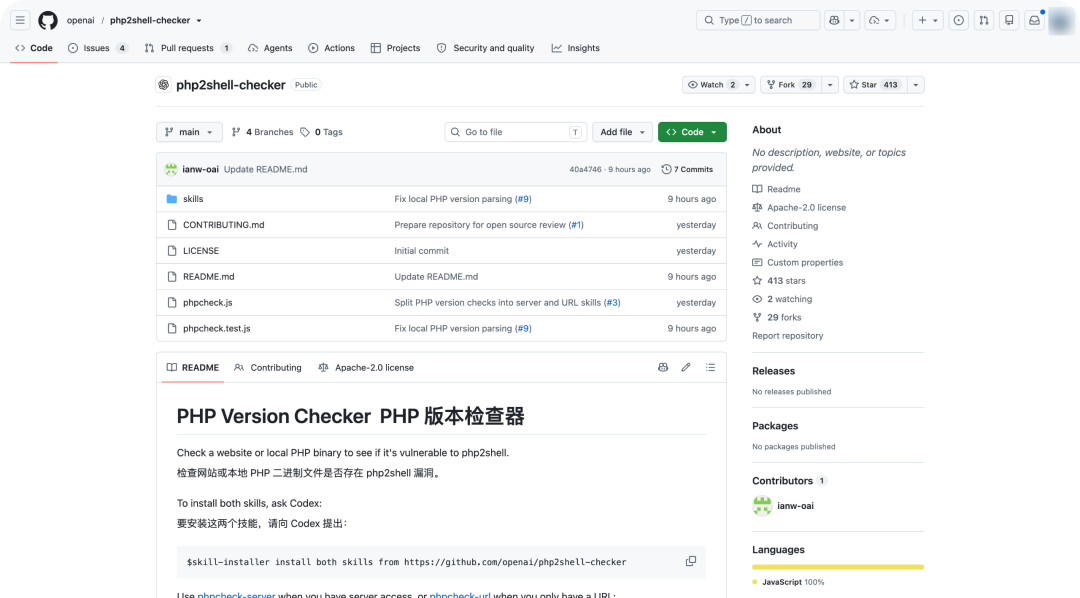The height and width of the screenshot is (598, 1080).
Task: Click the repository avatar beside php2shell-checker title
Action: pyautogui.click(x=164, y=85)
